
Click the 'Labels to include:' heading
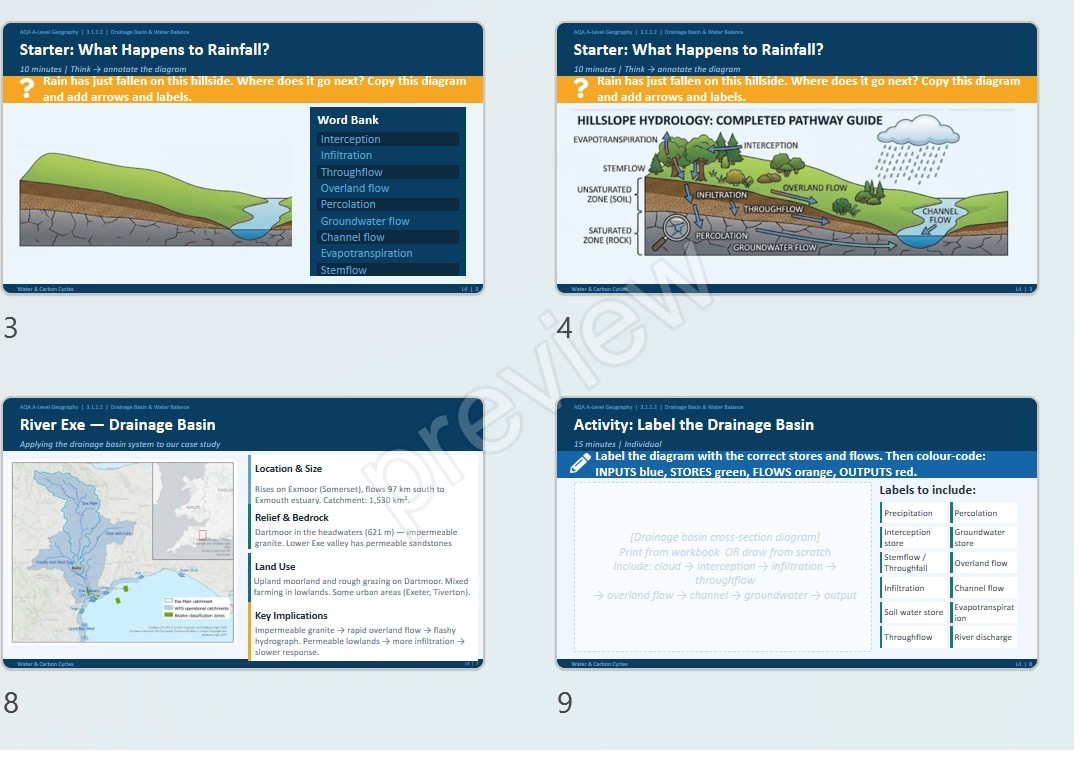(928, 490)
